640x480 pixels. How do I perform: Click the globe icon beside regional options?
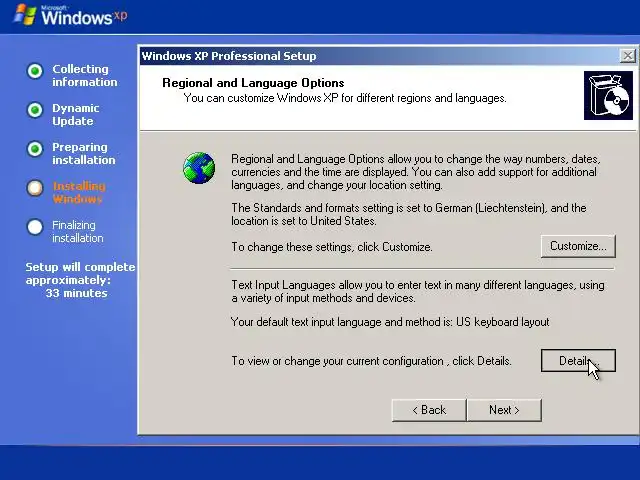pyautogui.click(x=199, y=168)
